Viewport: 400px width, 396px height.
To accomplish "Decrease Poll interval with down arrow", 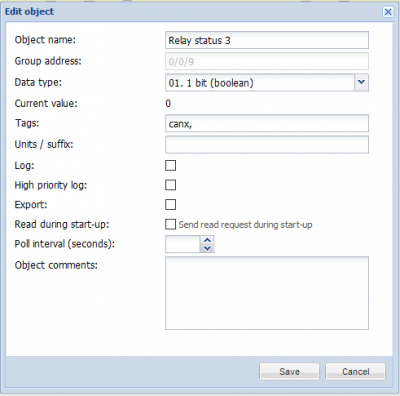I will (x=207, y=248).
